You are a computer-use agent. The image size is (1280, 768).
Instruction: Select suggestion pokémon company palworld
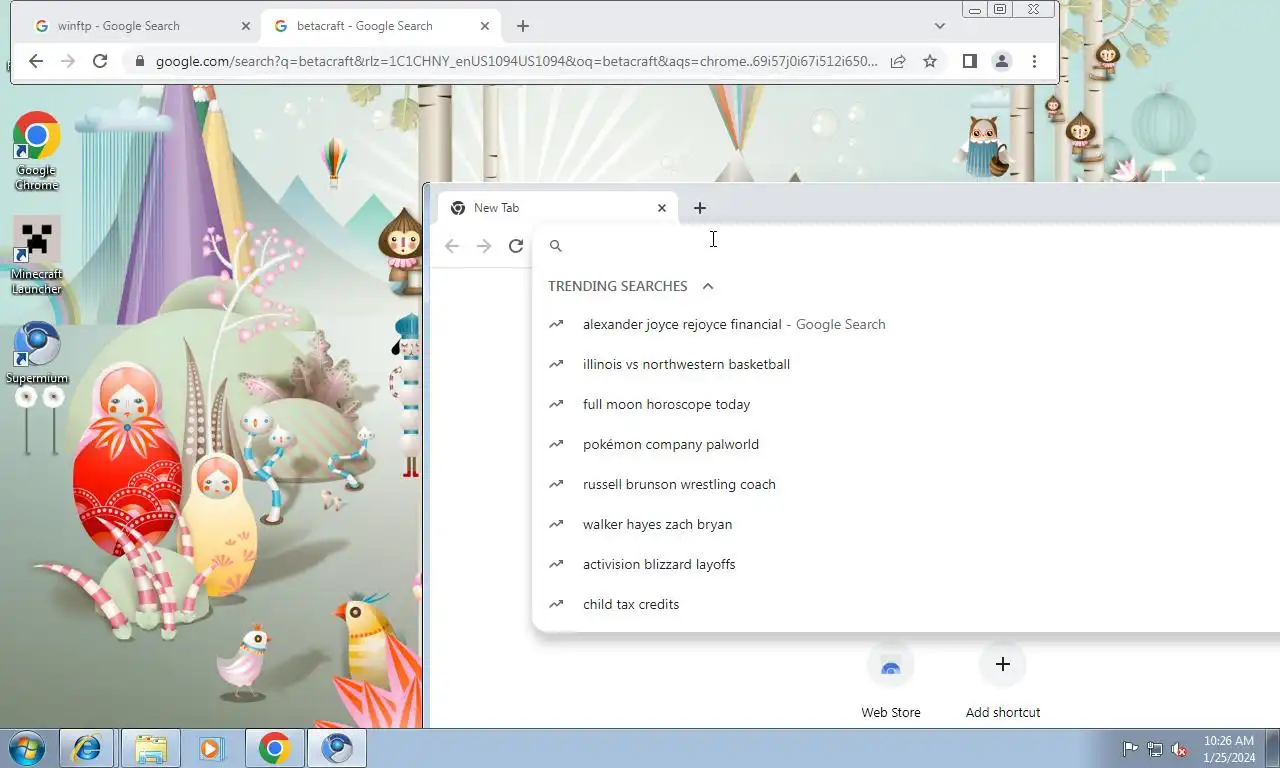(x=906, y=444)
